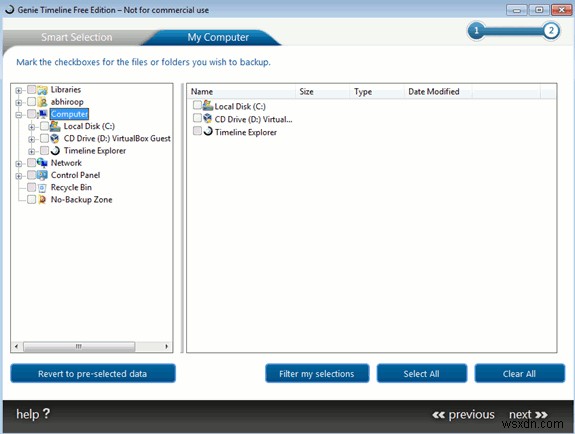Click the No-Backup Zone icon in tree
This screenshot has height=434, width=575.
point(43,200)
